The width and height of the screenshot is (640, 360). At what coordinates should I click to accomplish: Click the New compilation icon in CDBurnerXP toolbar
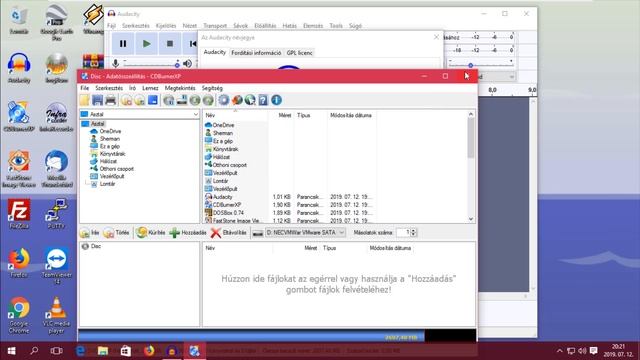(84, 100)
